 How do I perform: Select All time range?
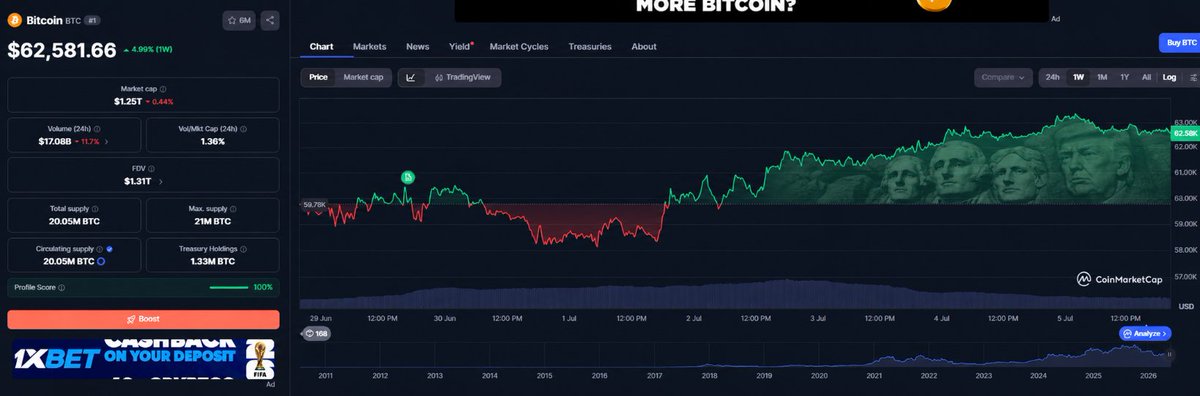coord(1146,77)
